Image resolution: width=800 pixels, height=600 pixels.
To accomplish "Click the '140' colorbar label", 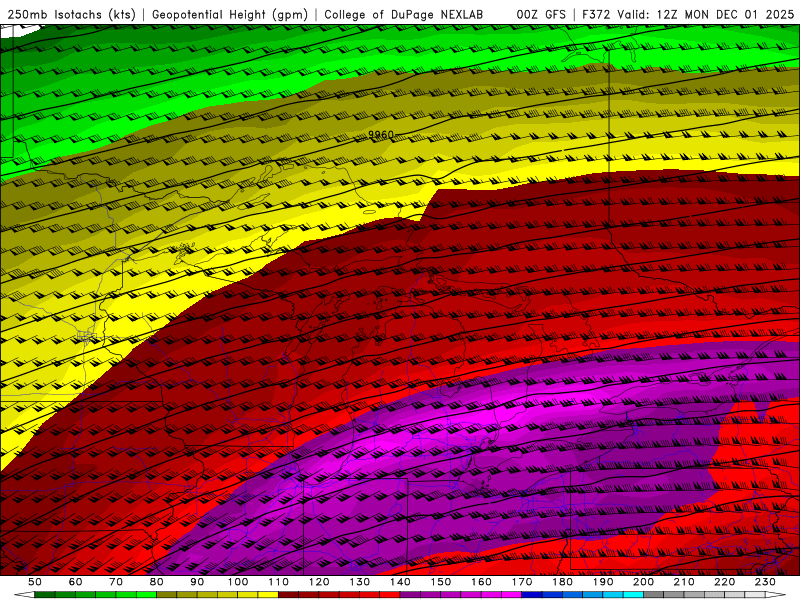I will point(400,582).
